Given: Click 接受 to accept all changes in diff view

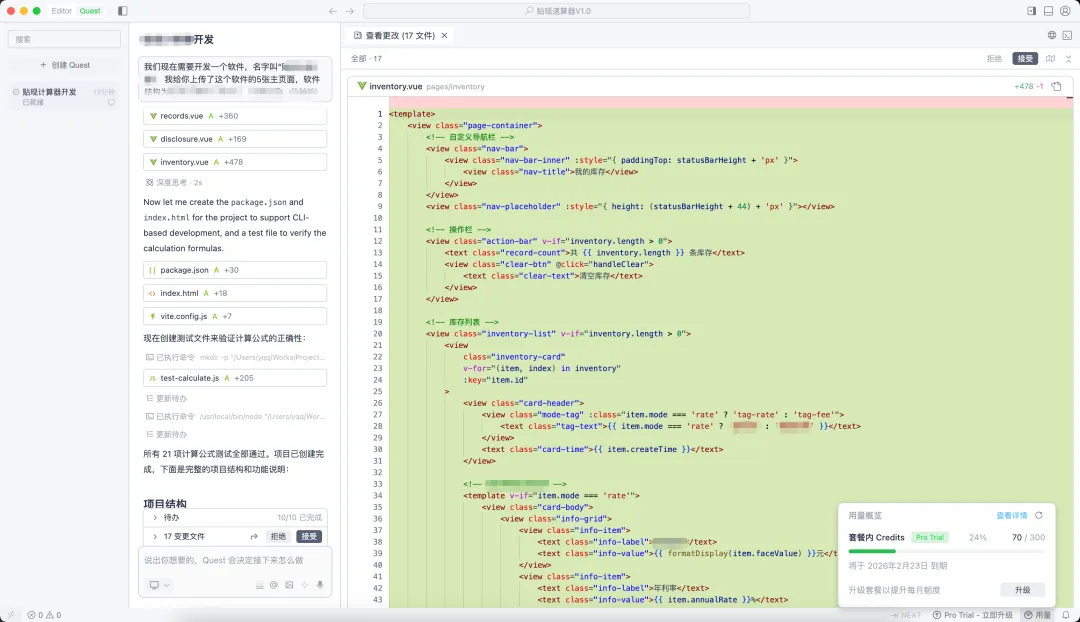Looking at the screenshot, I should (1025, 59).
